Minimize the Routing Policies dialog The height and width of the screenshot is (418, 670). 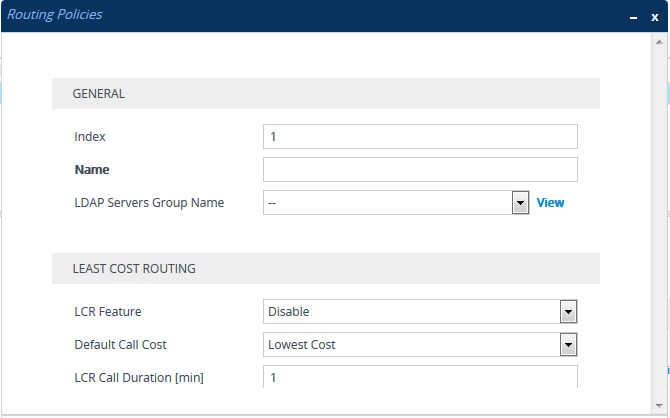coord(633,17)
